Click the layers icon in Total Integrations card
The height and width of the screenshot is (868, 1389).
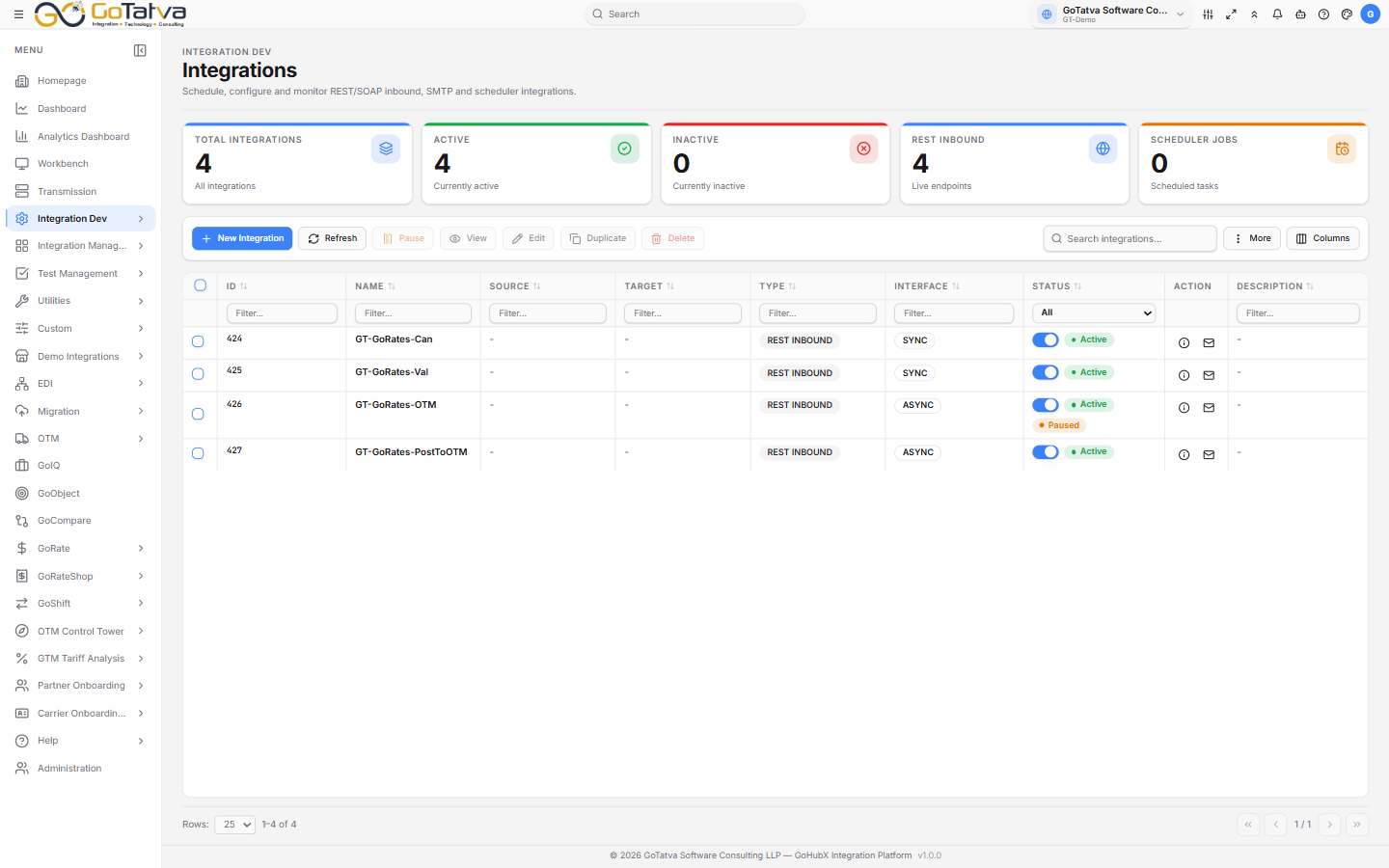[x=386, y=149]
